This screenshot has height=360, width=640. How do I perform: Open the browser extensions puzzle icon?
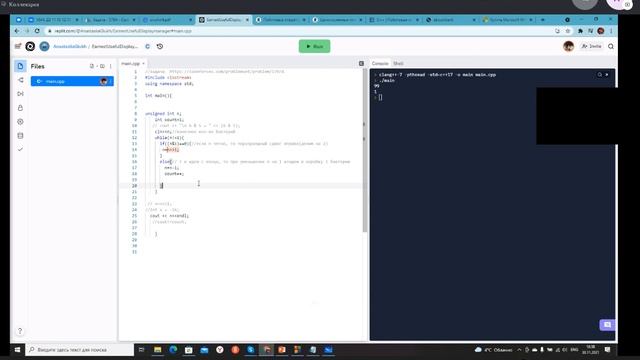[580, 31]
